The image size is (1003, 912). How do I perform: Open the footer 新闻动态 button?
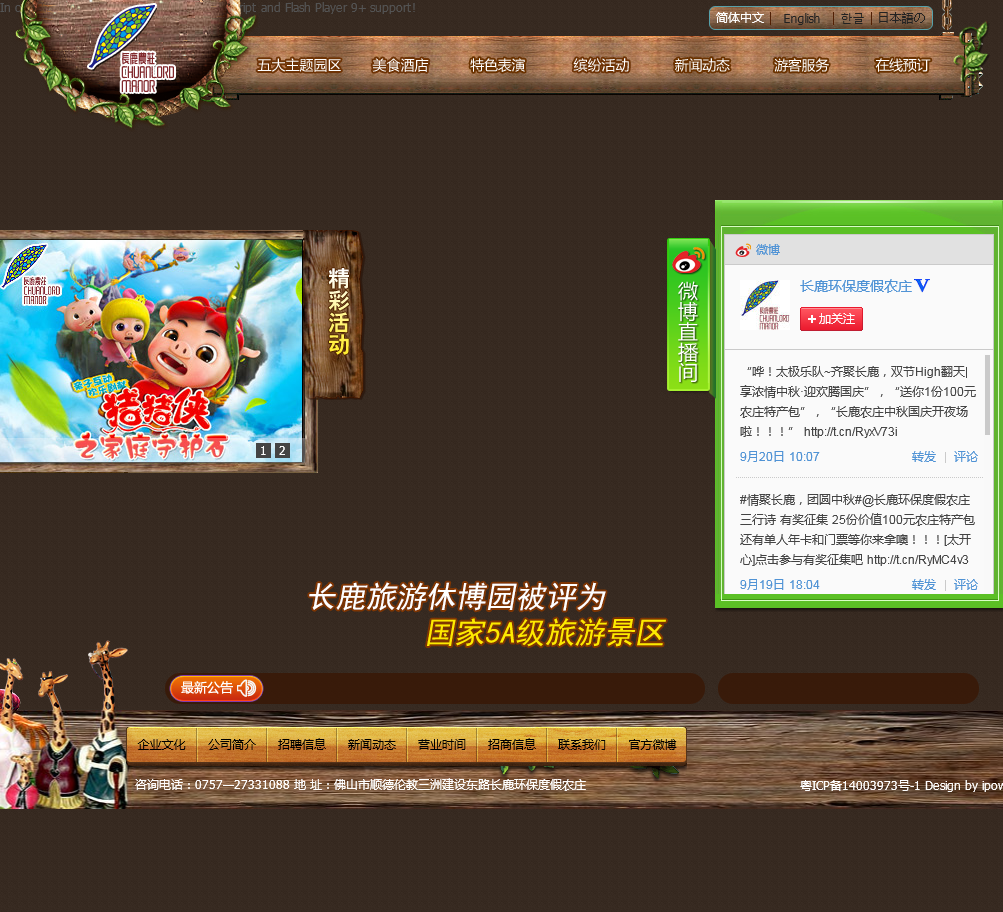pyautogui.click(x=372, y=744)
